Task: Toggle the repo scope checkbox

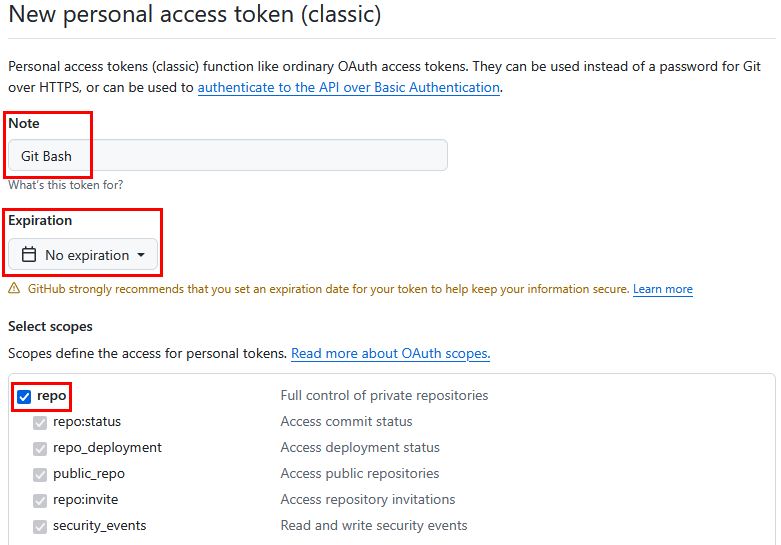Action: coord(24,396)
